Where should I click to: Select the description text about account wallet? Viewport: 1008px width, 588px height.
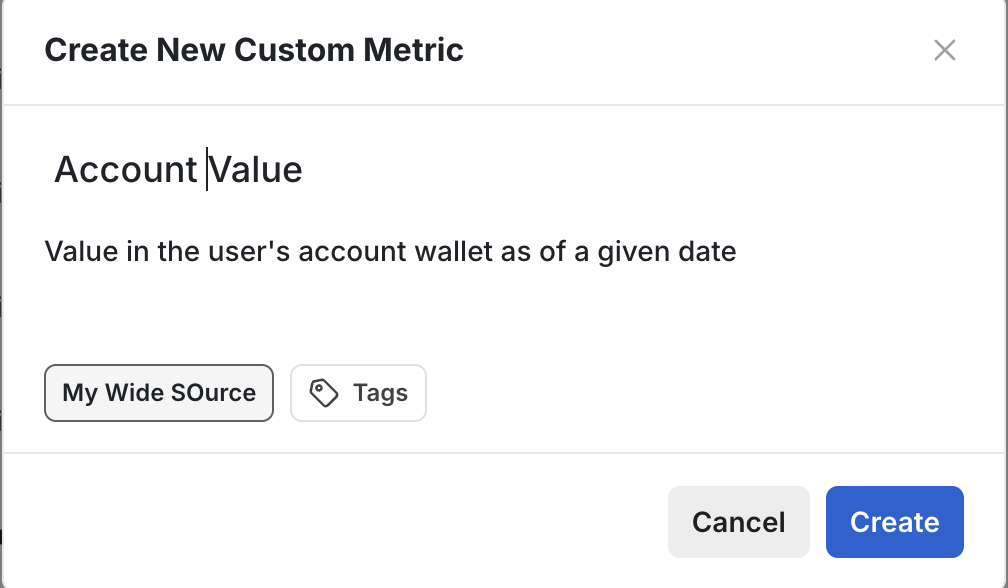[389, 251]
